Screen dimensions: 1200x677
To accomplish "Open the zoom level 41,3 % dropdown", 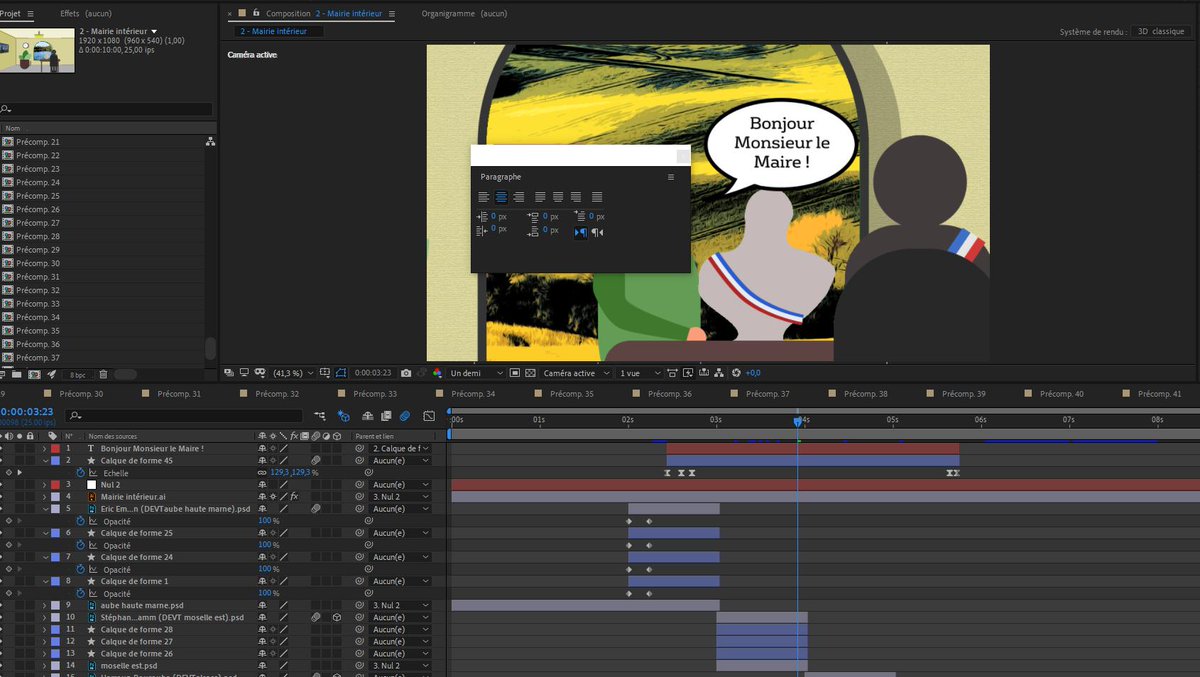I will coord(291,373).
